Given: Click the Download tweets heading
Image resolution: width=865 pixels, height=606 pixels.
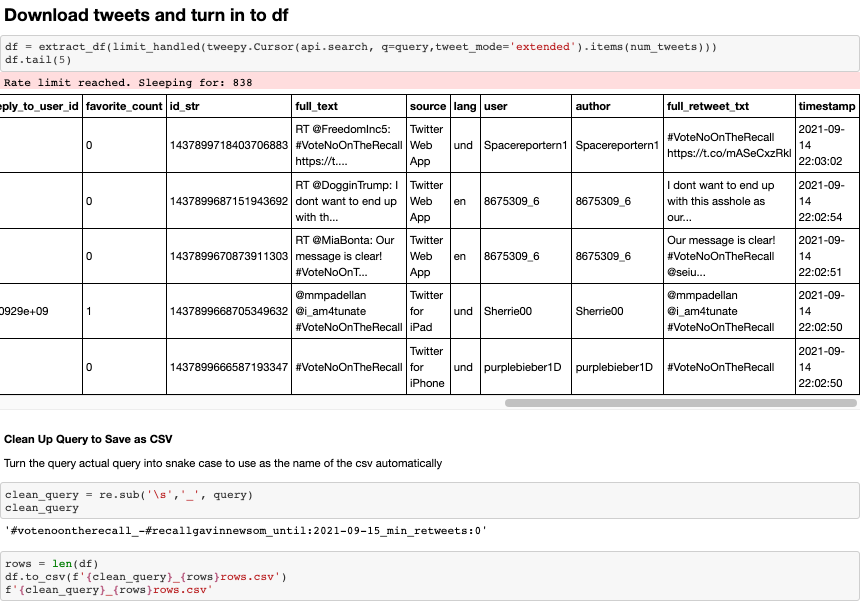Looking at the screenshot, I should click(146, 15).
